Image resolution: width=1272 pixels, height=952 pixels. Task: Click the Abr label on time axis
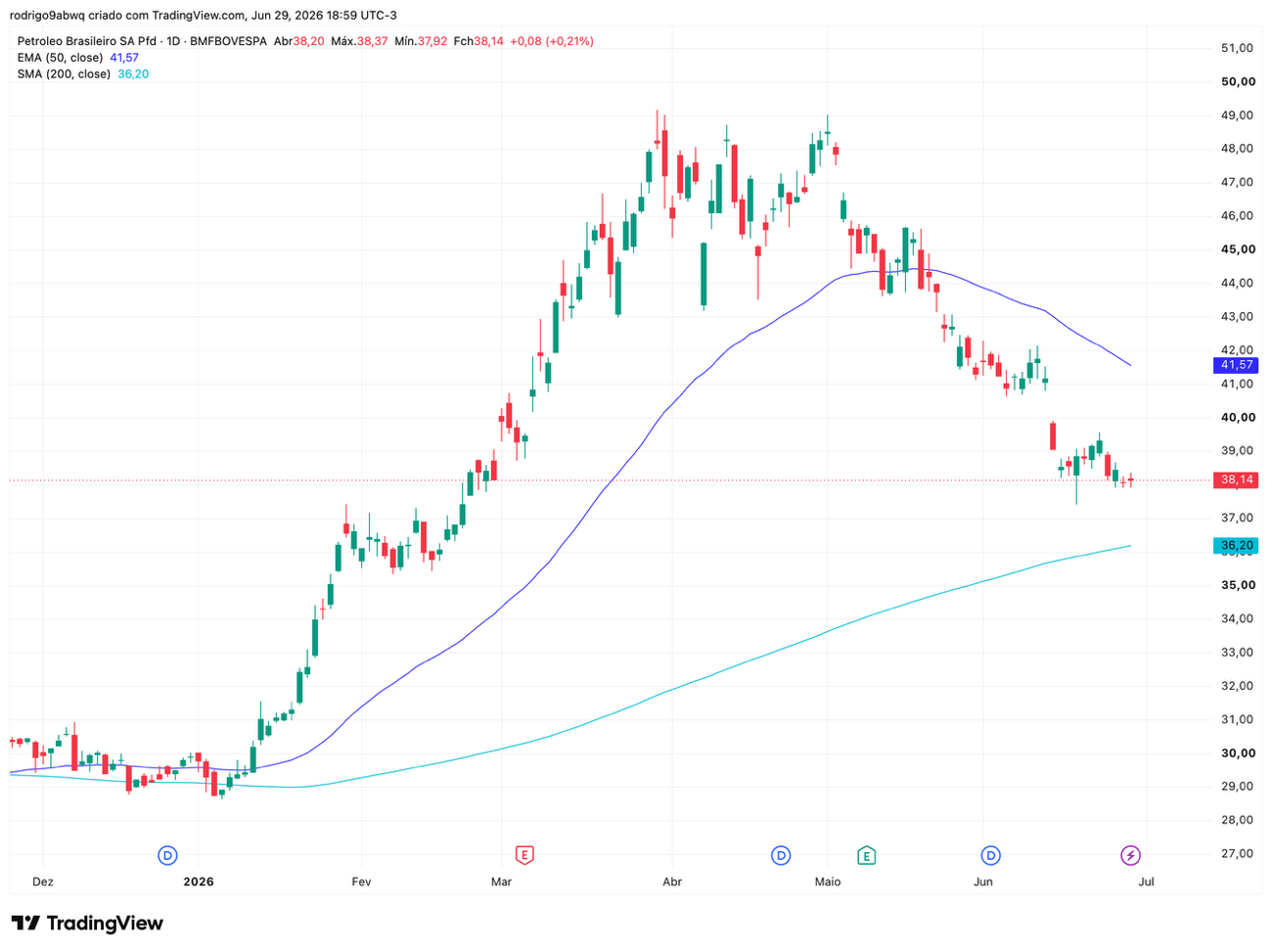[x=672, y=882]
